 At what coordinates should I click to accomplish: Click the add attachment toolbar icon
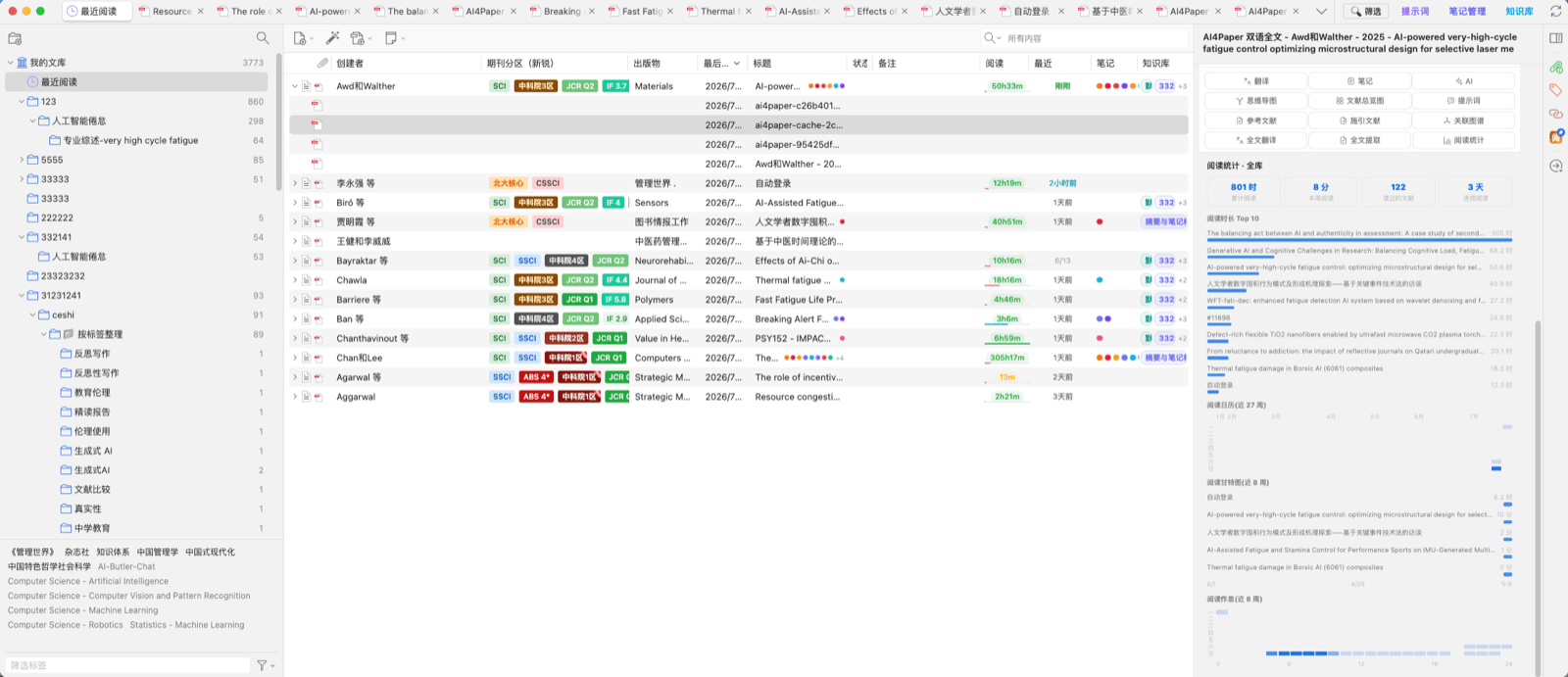[x=358, y=38]
